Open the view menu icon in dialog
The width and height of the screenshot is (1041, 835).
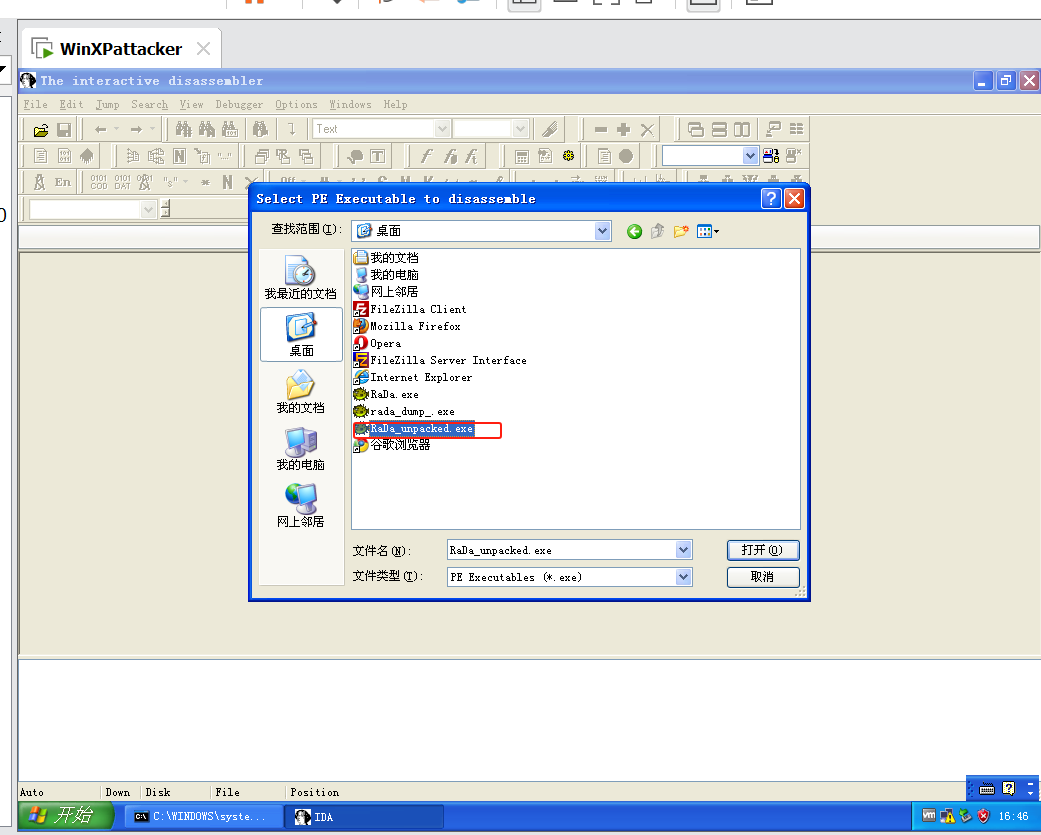pos(708,231)
